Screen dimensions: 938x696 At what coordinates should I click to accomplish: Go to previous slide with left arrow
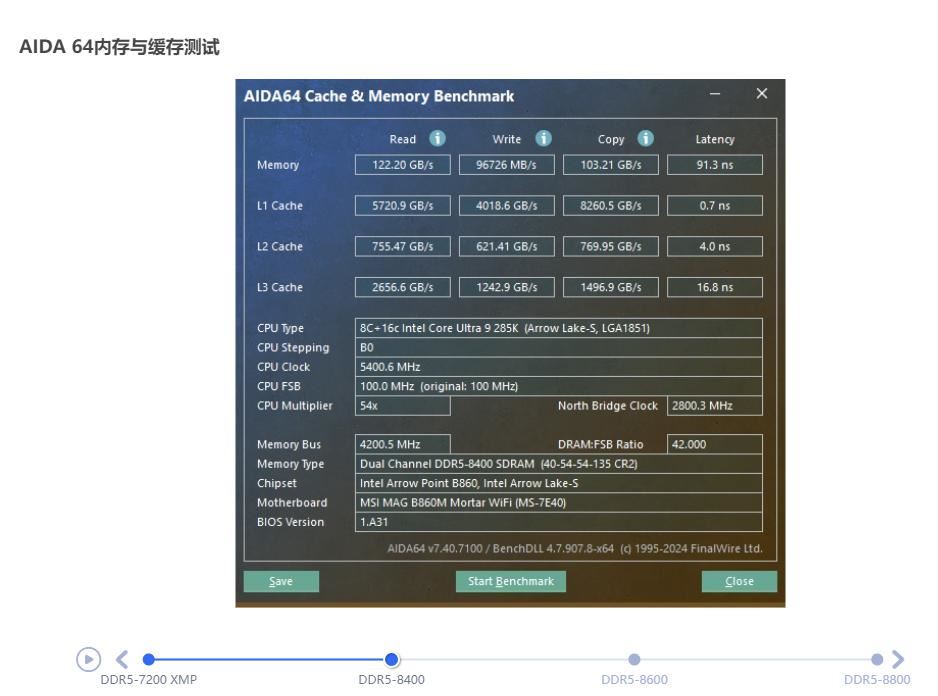[121, 659]
